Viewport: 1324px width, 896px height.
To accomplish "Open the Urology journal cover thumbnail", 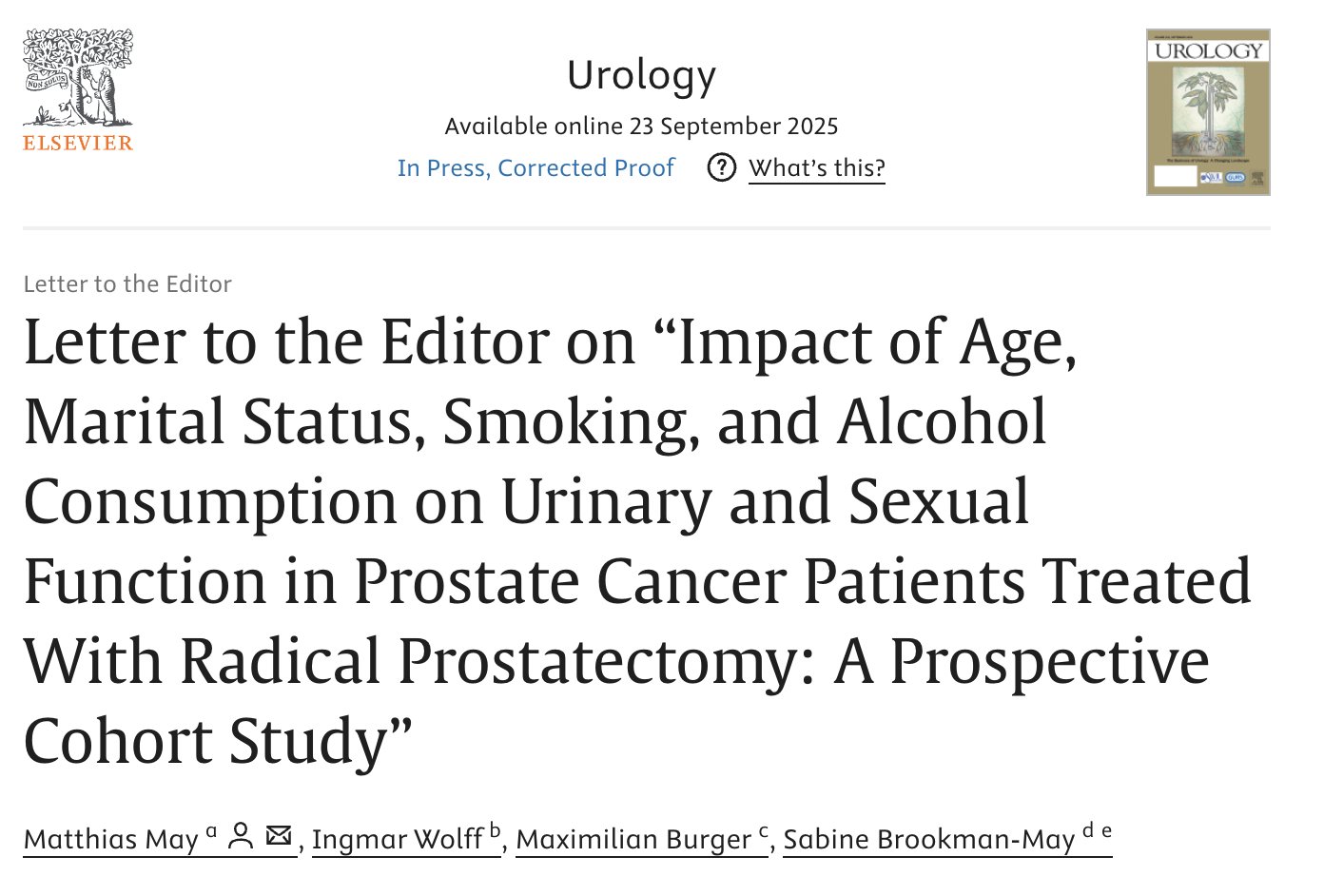I will pyautogui.click(x=1208, y=112).
